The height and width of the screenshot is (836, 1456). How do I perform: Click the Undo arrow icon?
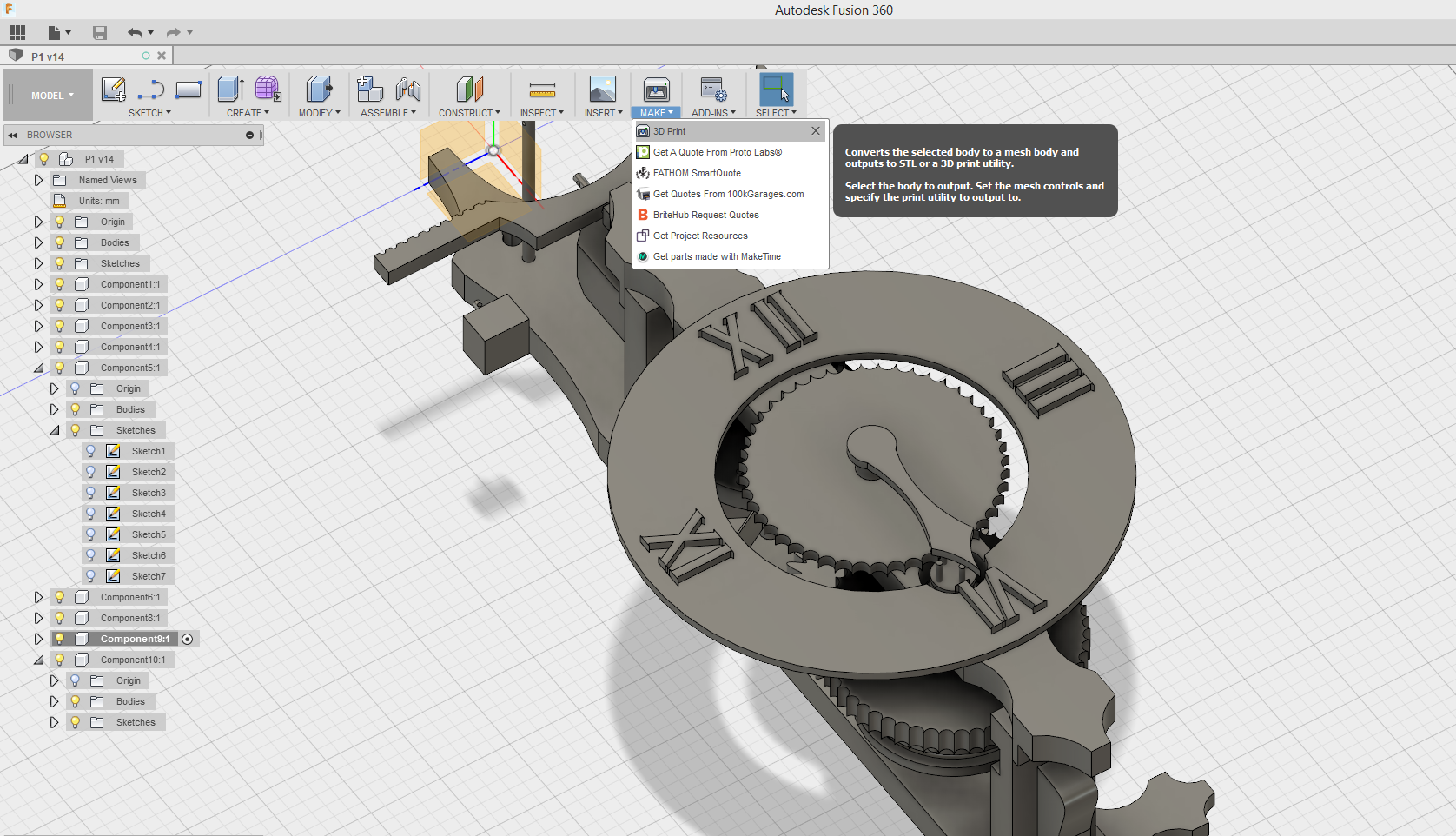(135, 33)
